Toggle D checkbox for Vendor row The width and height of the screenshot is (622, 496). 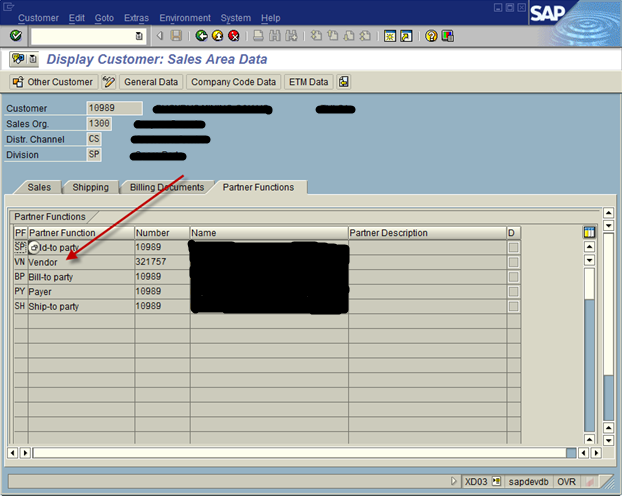click(513, 262)
